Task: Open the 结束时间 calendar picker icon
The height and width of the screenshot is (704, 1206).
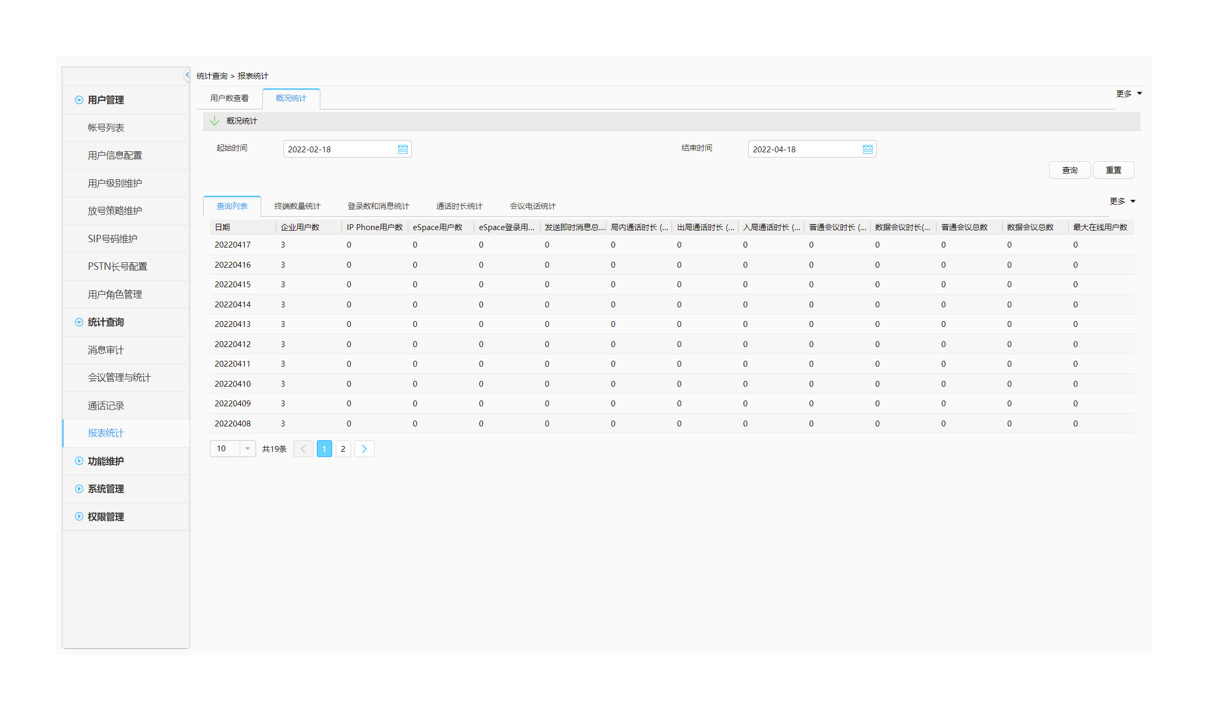Action: (868, 149)
